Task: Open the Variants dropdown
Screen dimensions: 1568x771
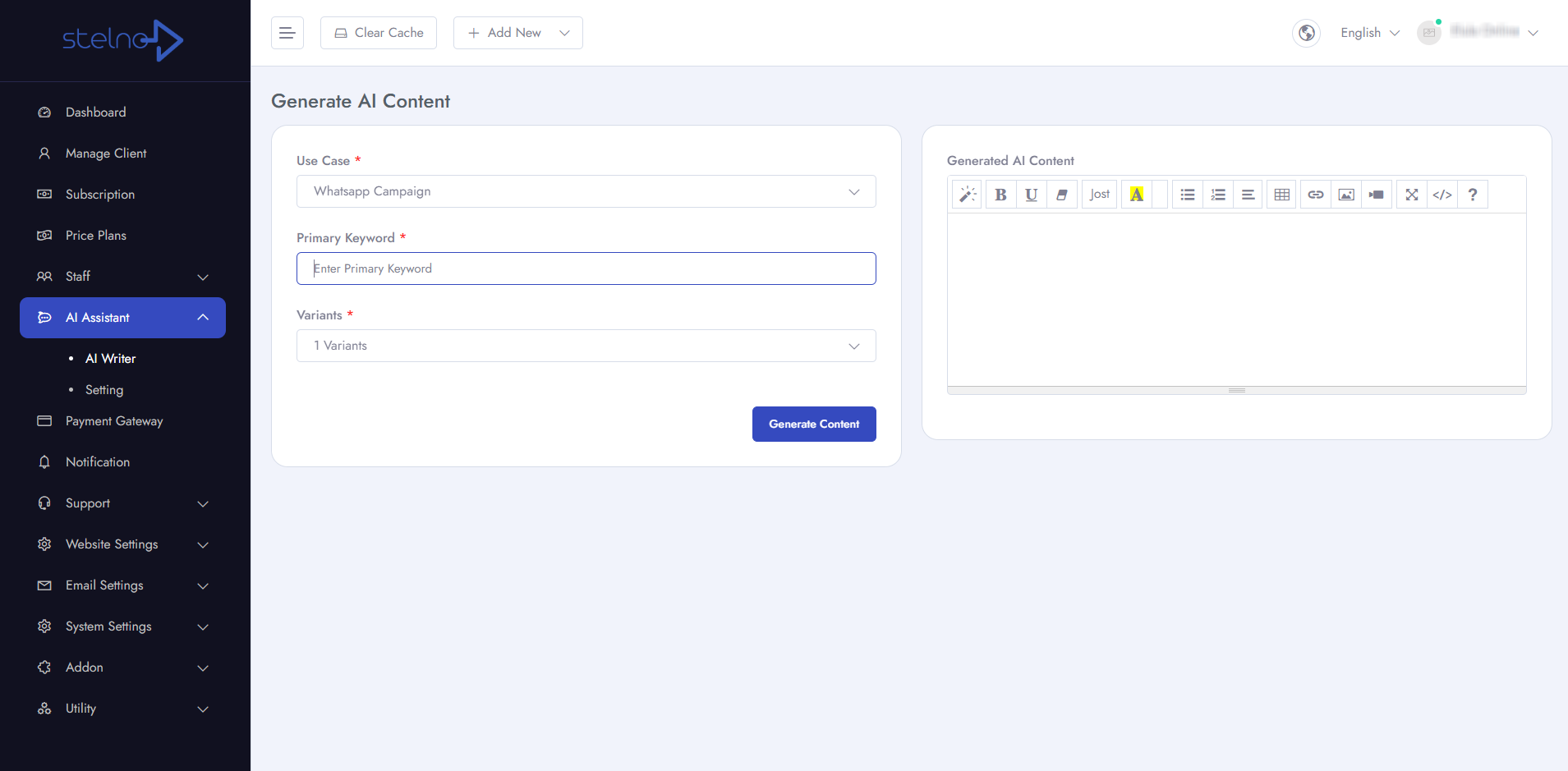Action: click(586, 346)
